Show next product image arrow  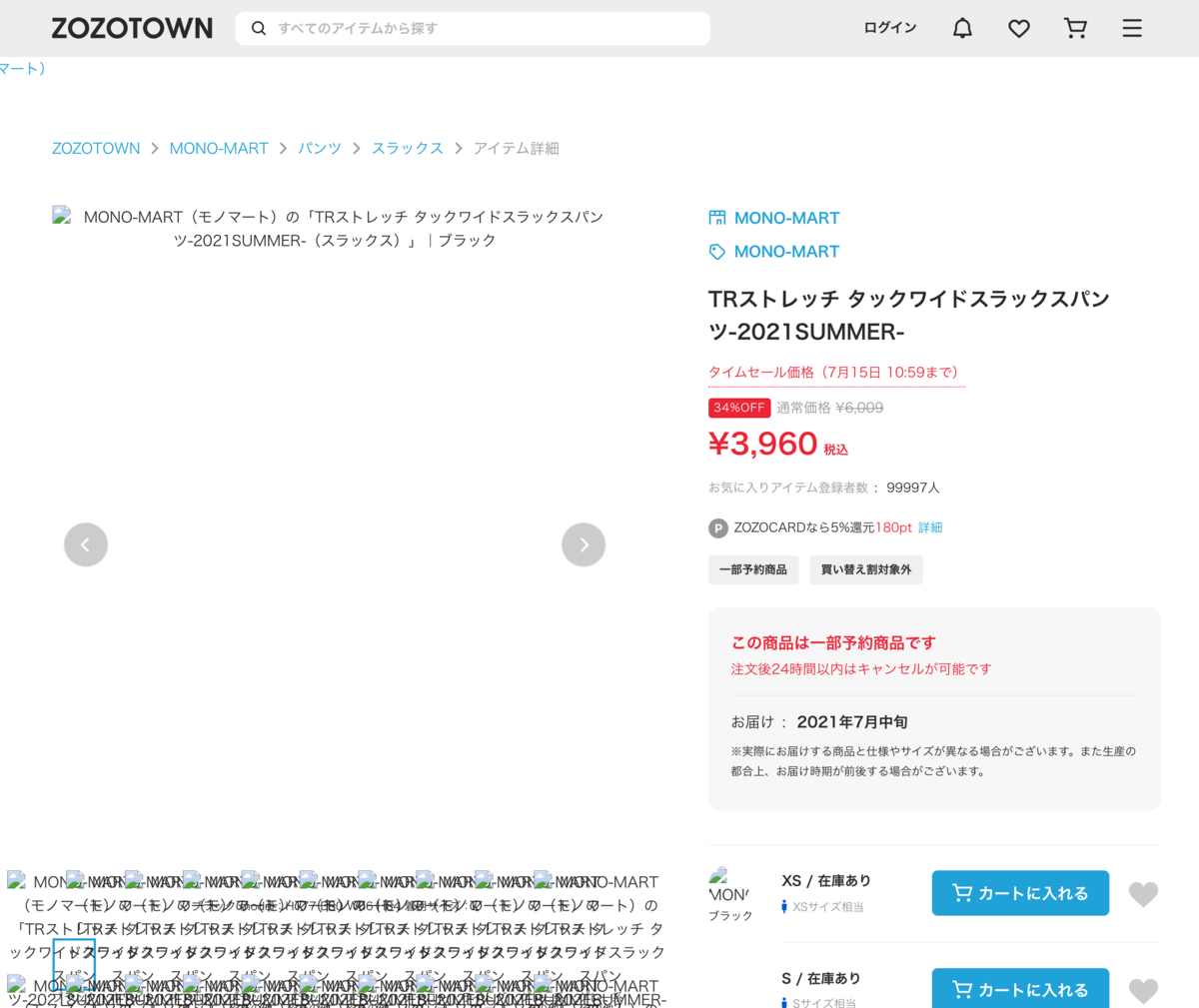(584, 544)
